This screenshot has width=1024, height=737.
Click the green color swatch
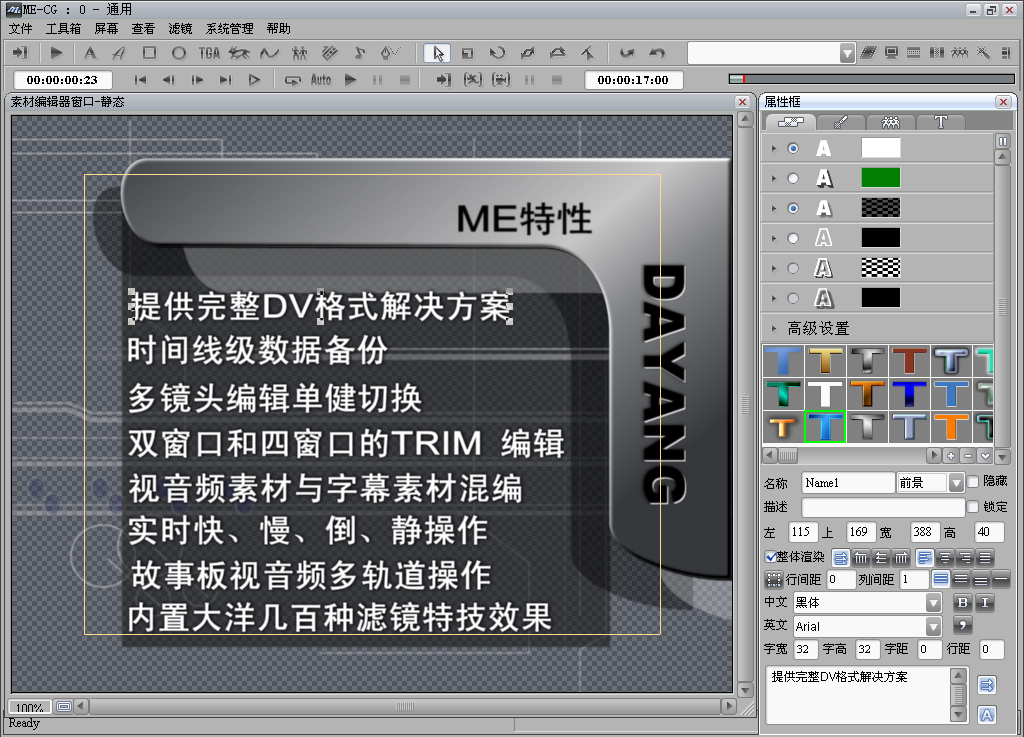pyautogui.click(x=880, y=178)
